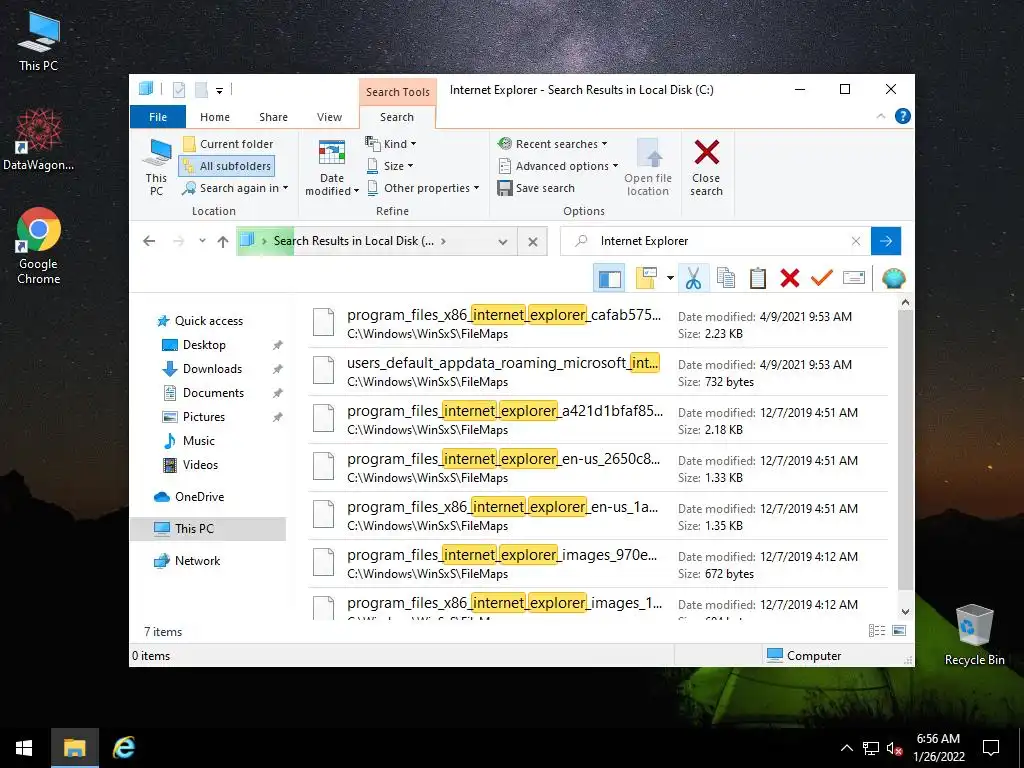Switch to details view icon in status bar
Screen dimensions: 1024x768
877,630
